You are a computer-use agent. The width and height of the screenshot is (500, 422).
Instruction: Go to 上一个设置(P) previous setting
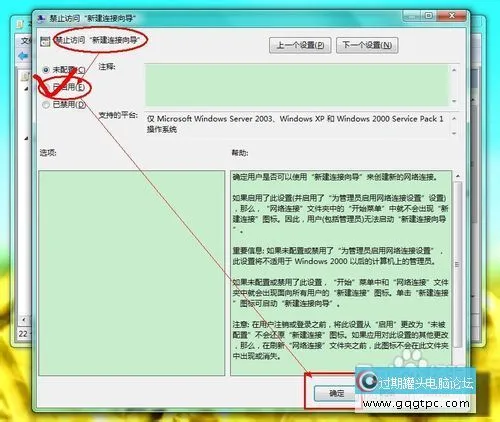coord(300,45)
